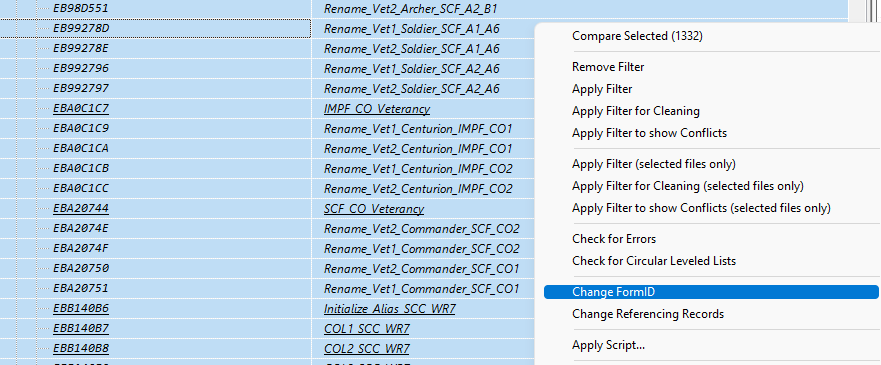Run Check for Errors
This screenshot has width=881, height=365.
point(614,239)
